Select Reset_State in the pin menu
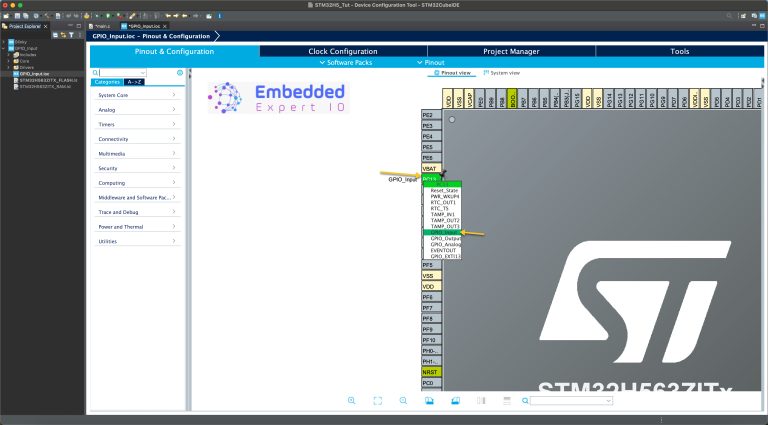Image resolution: width=768 pixels, height=425 pixels. pos(445,190)
